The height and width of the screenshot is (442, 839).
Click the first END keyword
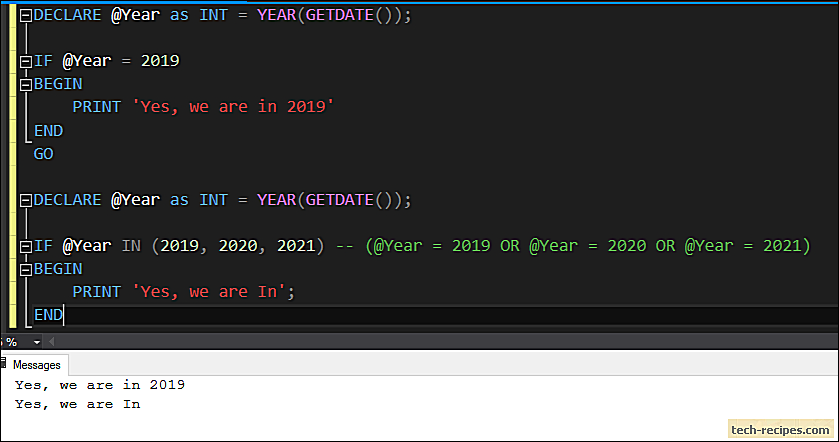[48, 131]
